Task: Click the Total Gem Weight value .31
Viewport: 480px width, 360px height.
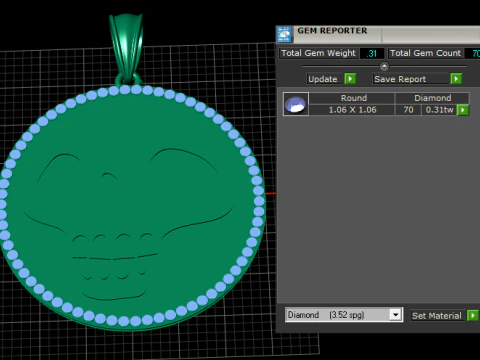Action: tap(372, 53)
